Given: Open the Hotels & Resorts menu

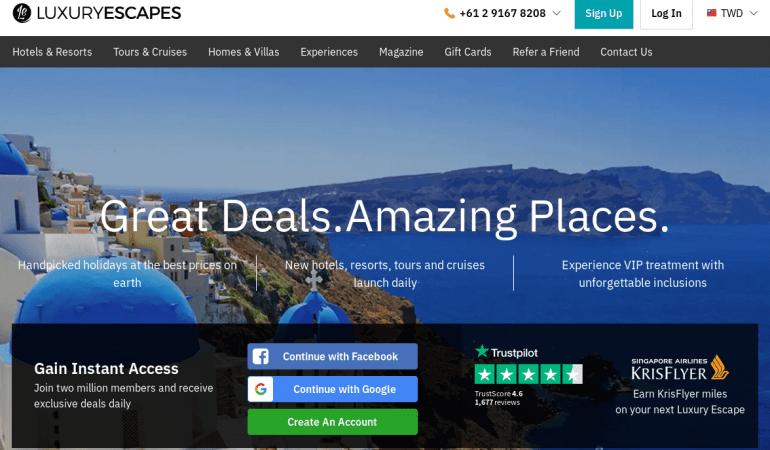Looking at the screenshot, I should point(52,52).
